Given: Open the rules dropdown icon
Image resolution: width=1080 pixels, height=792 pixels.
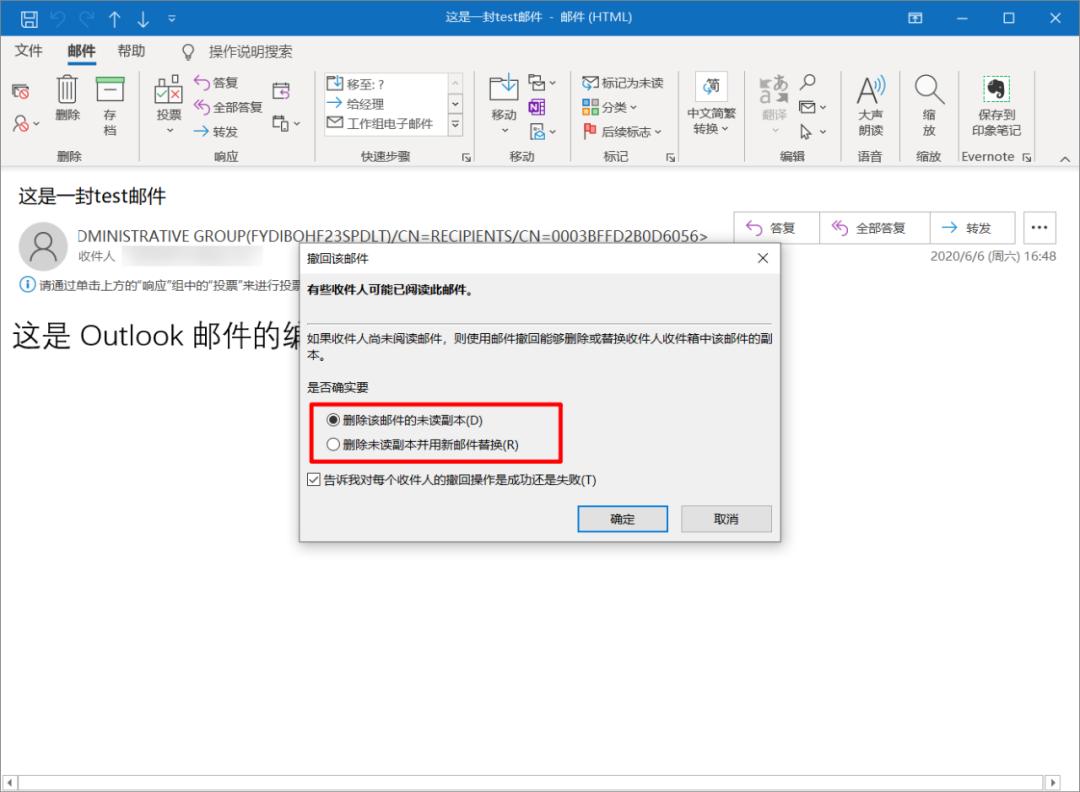Looking at the screenshot, I should 541,83.
